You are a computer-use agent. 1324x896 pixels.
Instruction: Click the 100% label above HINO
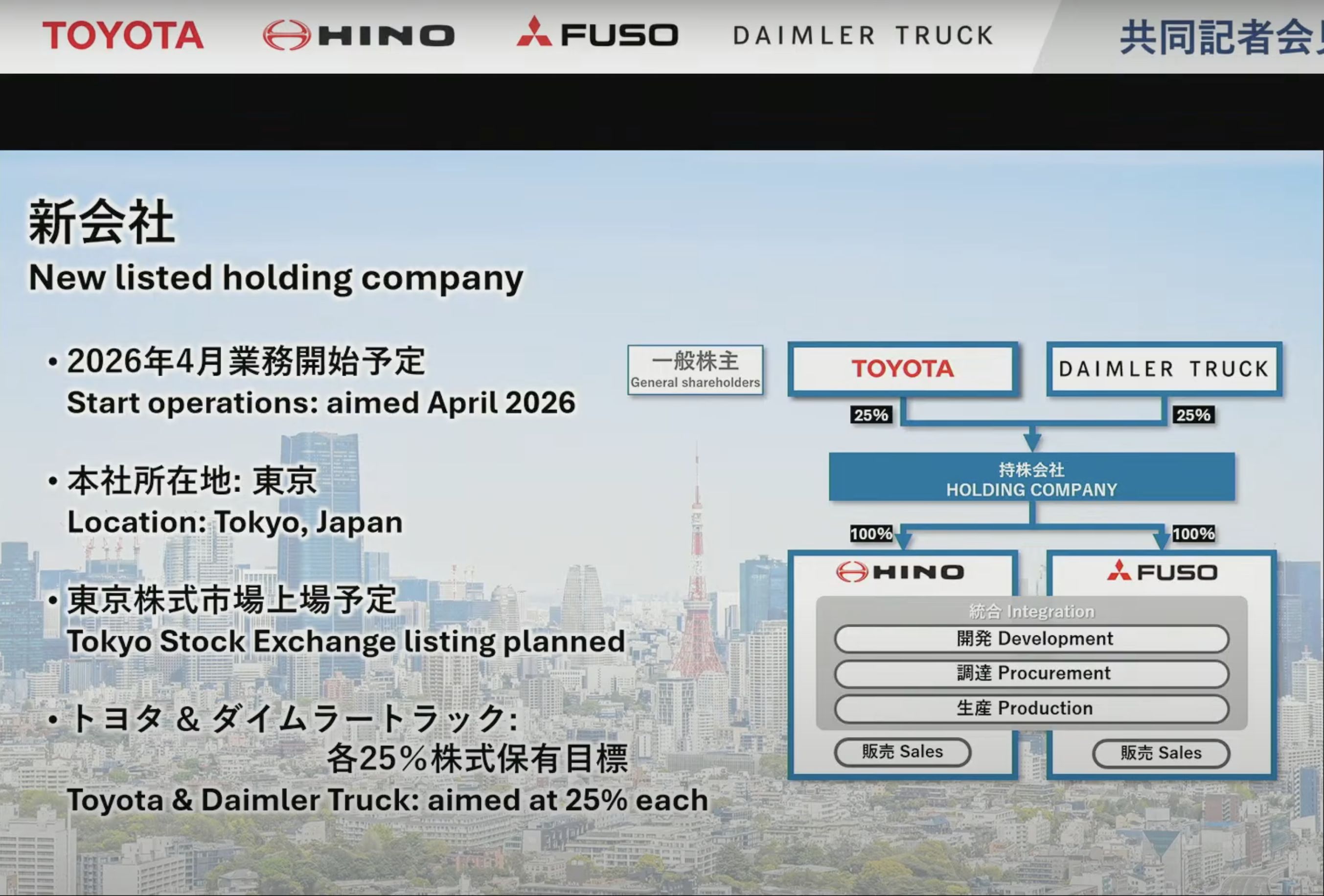point(871,534)
